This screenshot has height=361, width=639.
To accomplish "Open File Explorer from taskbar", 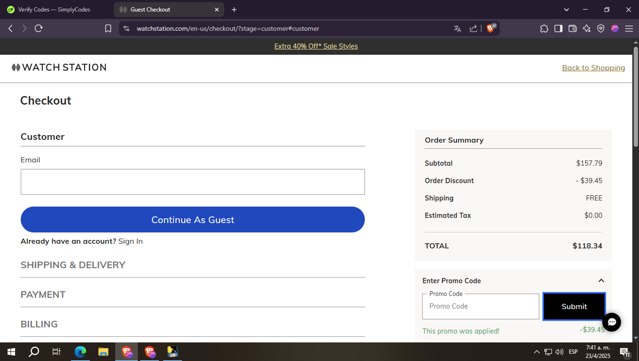I will 103,352.
